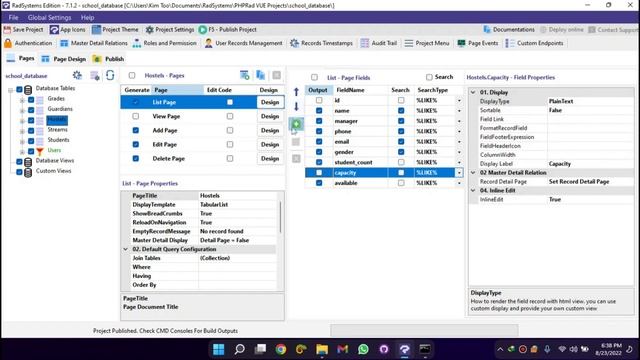
Task: Toggle Edit Code checkbox for Edit Page
Action: click(230, 144)
